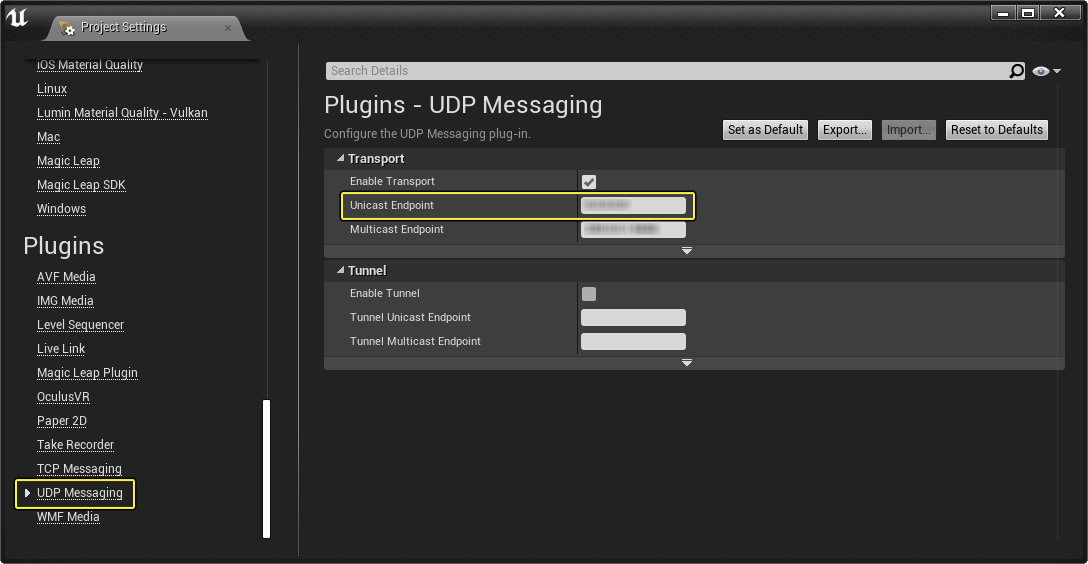Click the Unicast Endpoint label
The height and width of the screenshot is (564, 1088).
pyautogui.click(x=391, y=205)
